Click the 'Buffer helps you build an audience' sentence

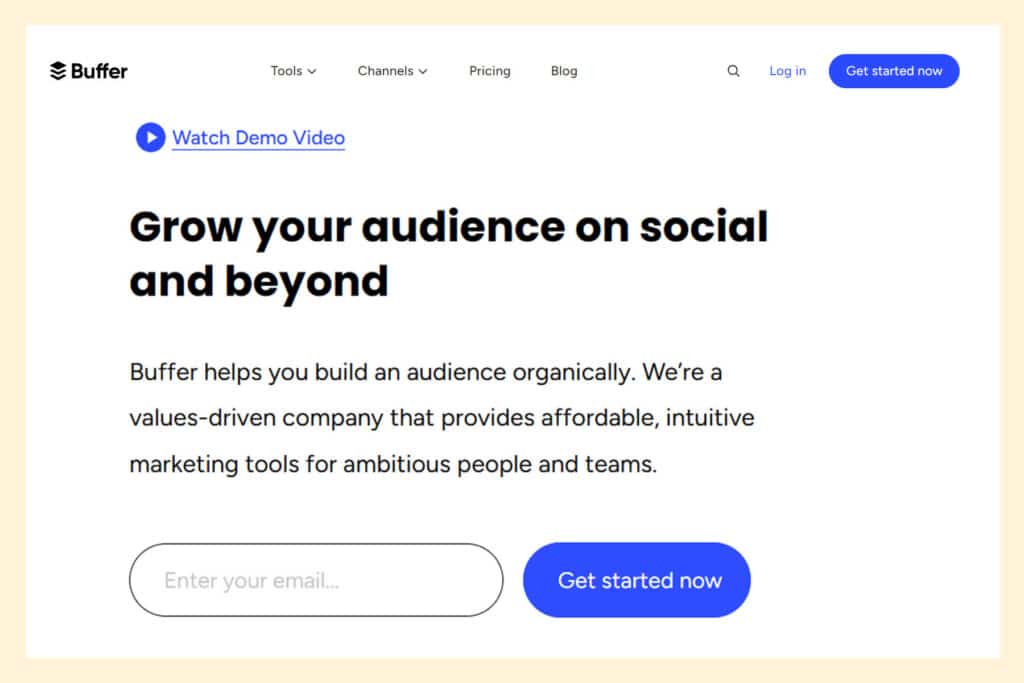pos(425,373)
